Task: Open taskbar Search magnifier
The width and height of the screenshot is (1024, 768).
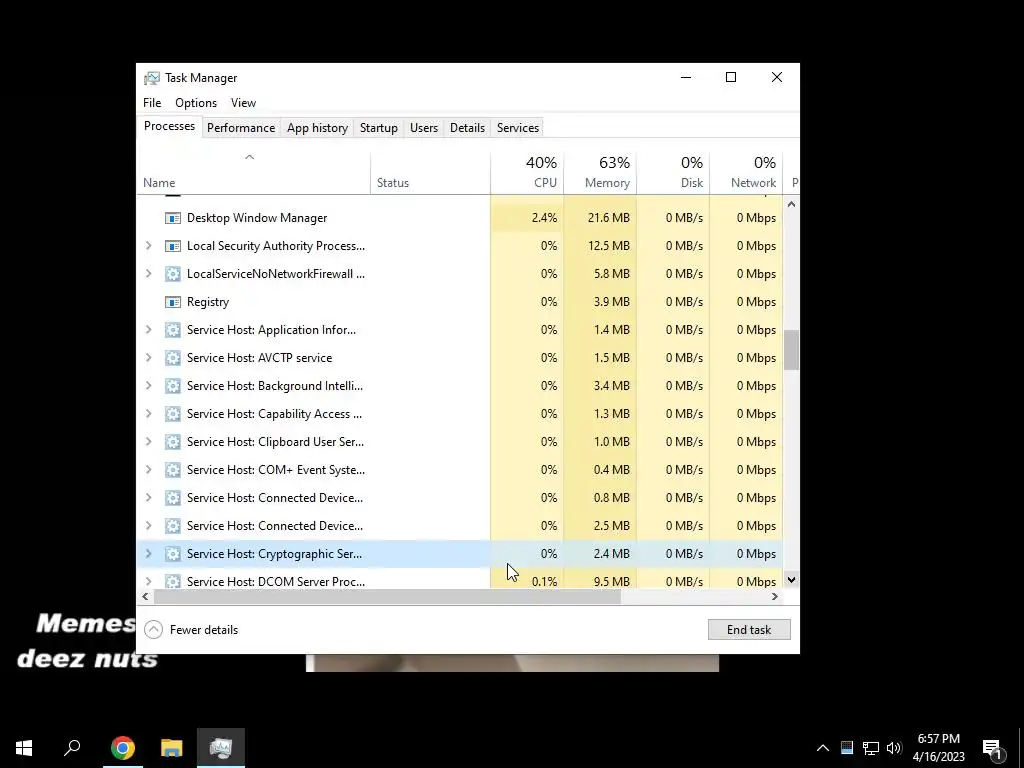Action: [x=72, y=748]
